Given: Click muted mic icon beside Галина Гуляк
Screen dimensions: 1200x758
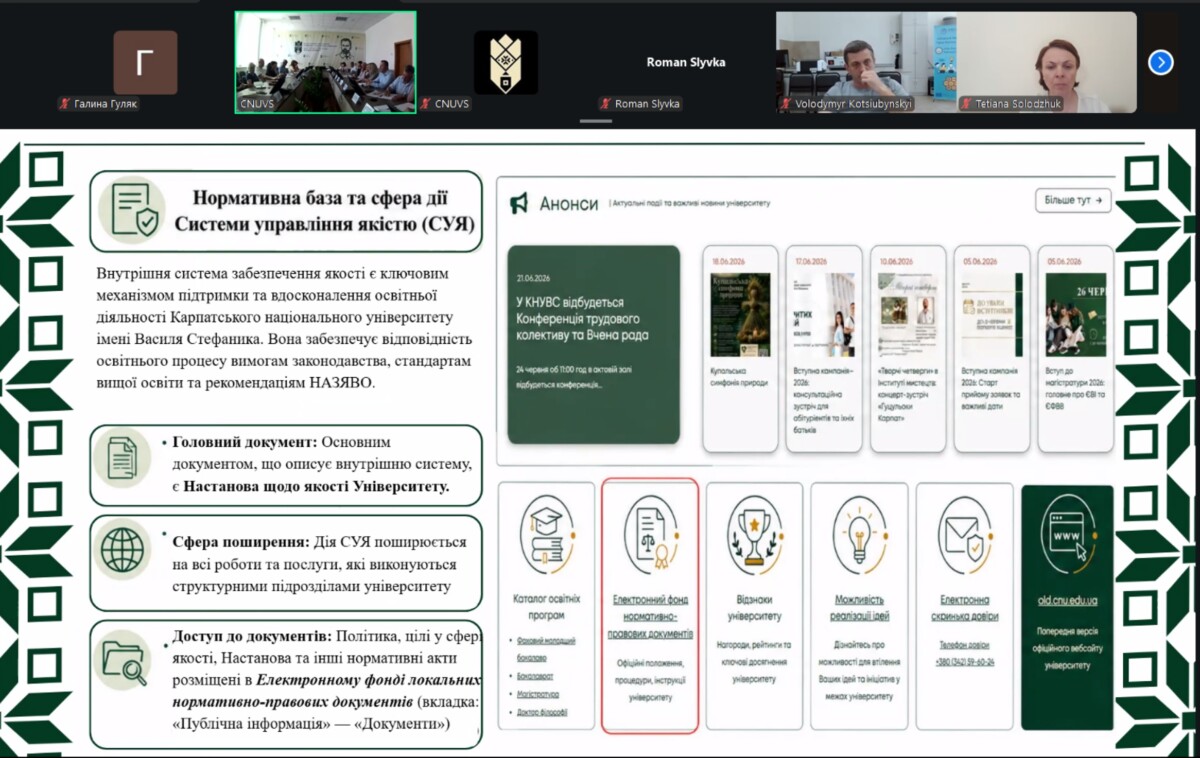Looking at the screenshot, I should point(64,104).
